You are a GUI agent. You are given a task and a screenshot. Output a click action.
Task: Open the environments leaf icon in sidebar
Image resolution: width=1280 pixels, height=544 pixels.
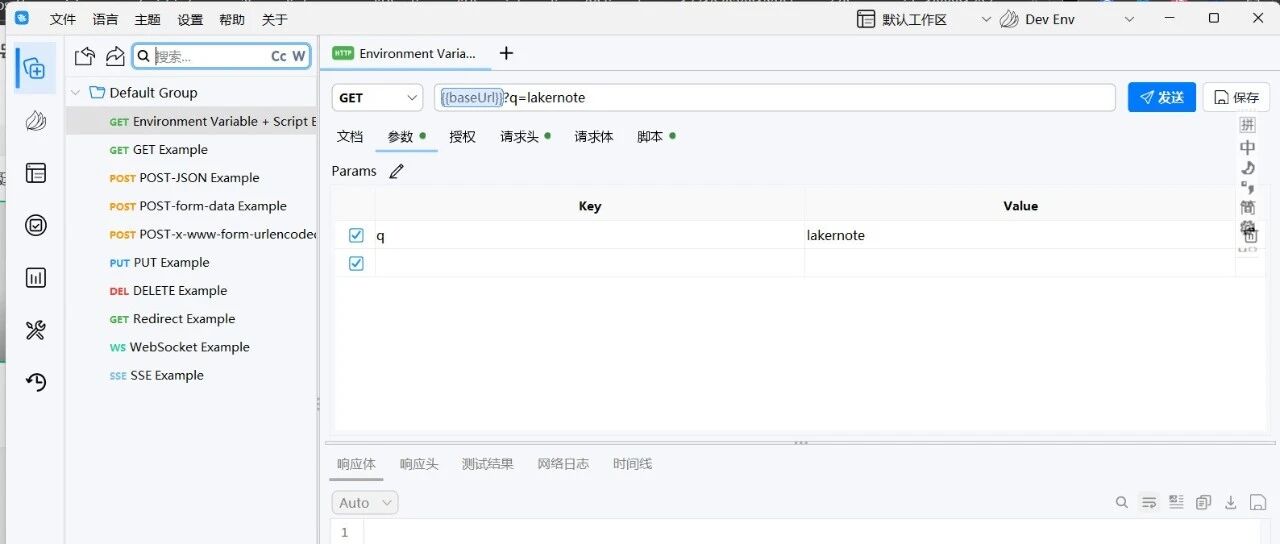[35, 121]
